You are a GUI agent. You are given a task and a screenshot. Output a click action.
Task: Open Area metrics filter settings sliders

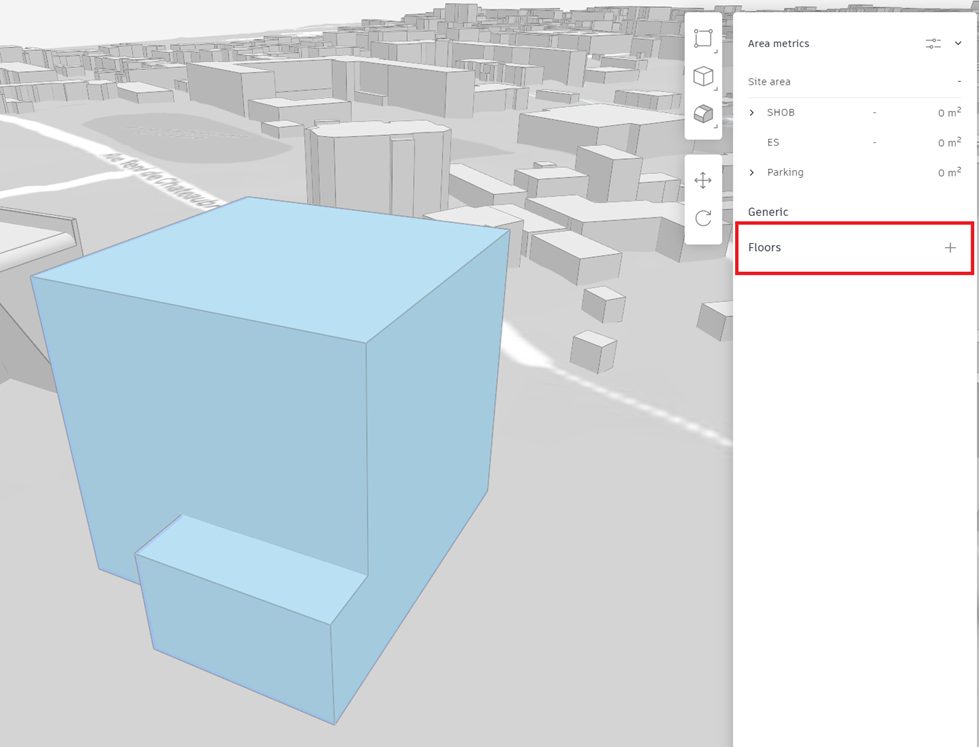(933, 44)
